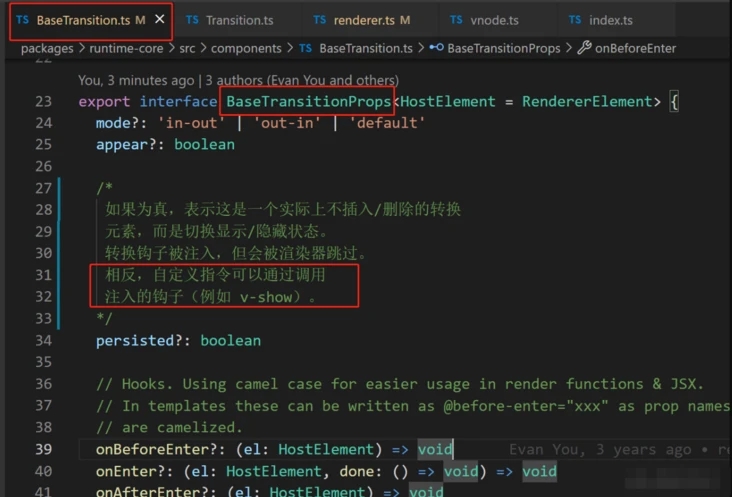732x497 pixels.
Task: Click 'boolean' type on line 25
Action: coord(204,145)
